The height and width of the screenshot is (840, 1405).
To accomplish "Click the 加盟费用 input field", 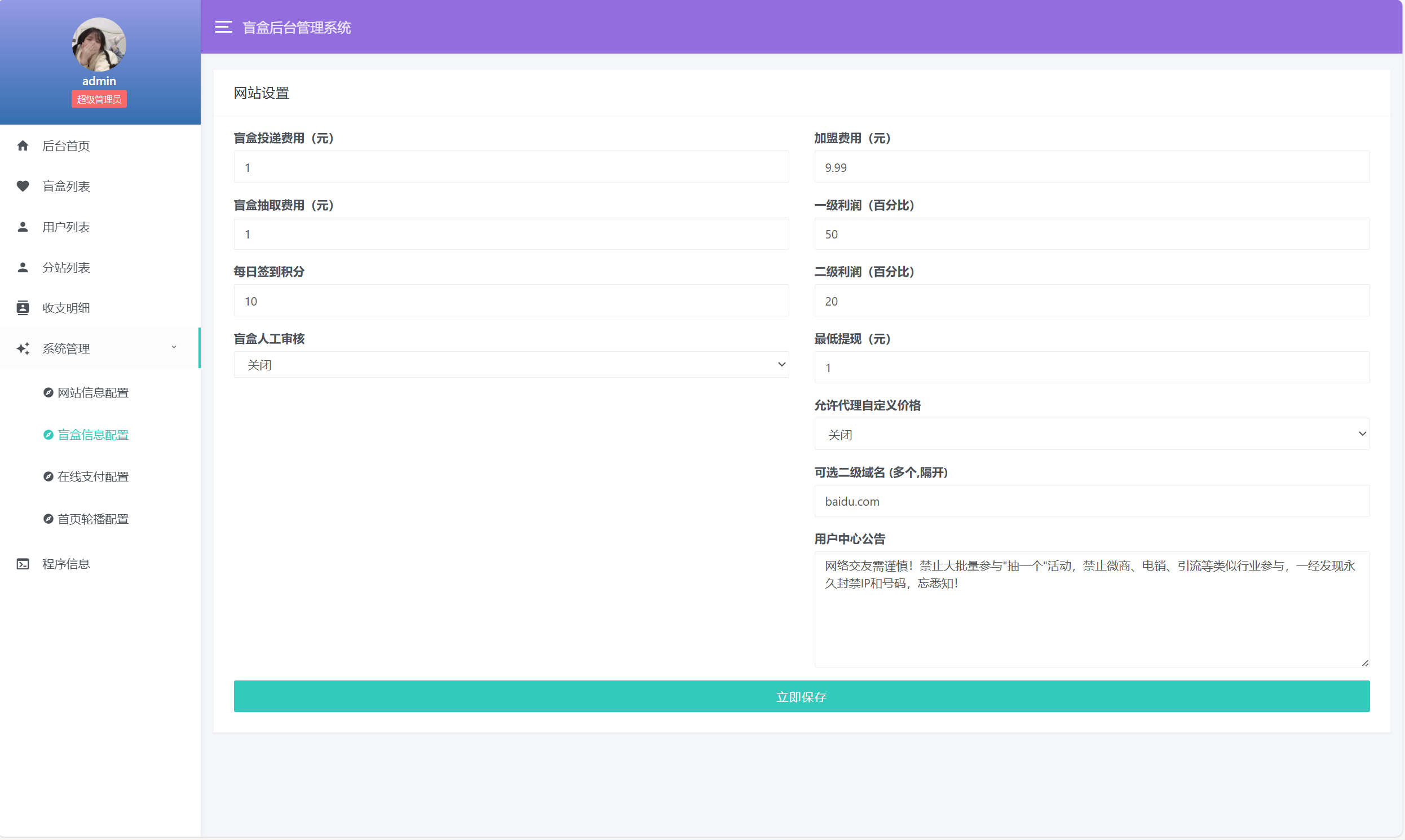I will click(1091, 167).
